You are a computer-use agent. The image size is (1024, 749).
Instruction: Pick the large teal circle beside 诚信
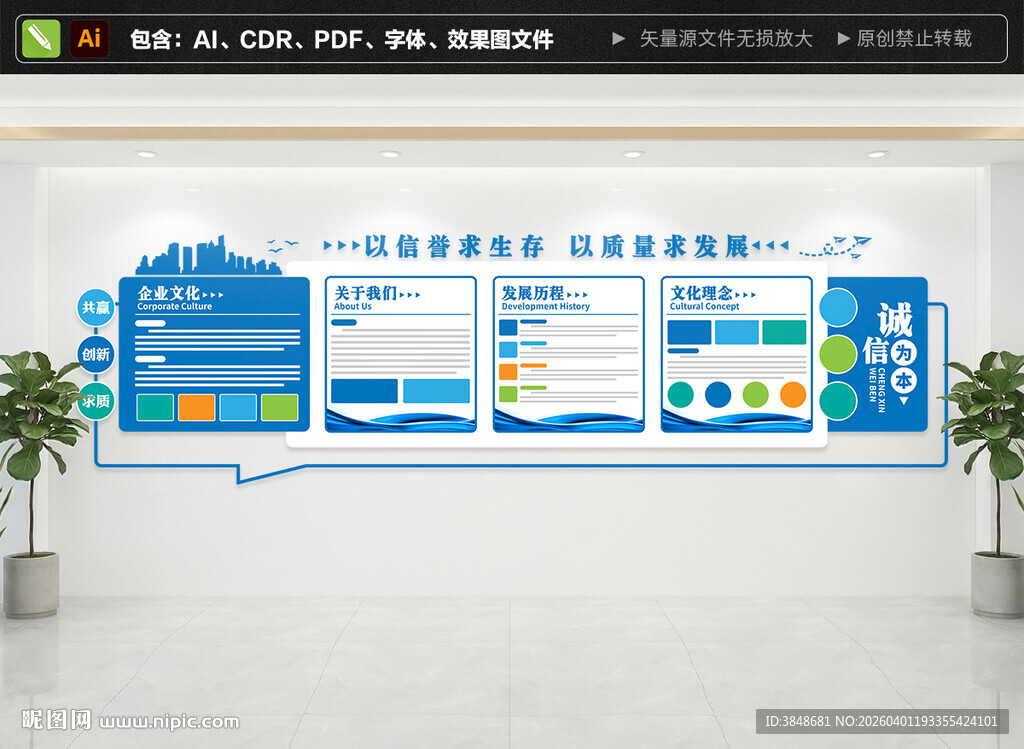[838, 402]
